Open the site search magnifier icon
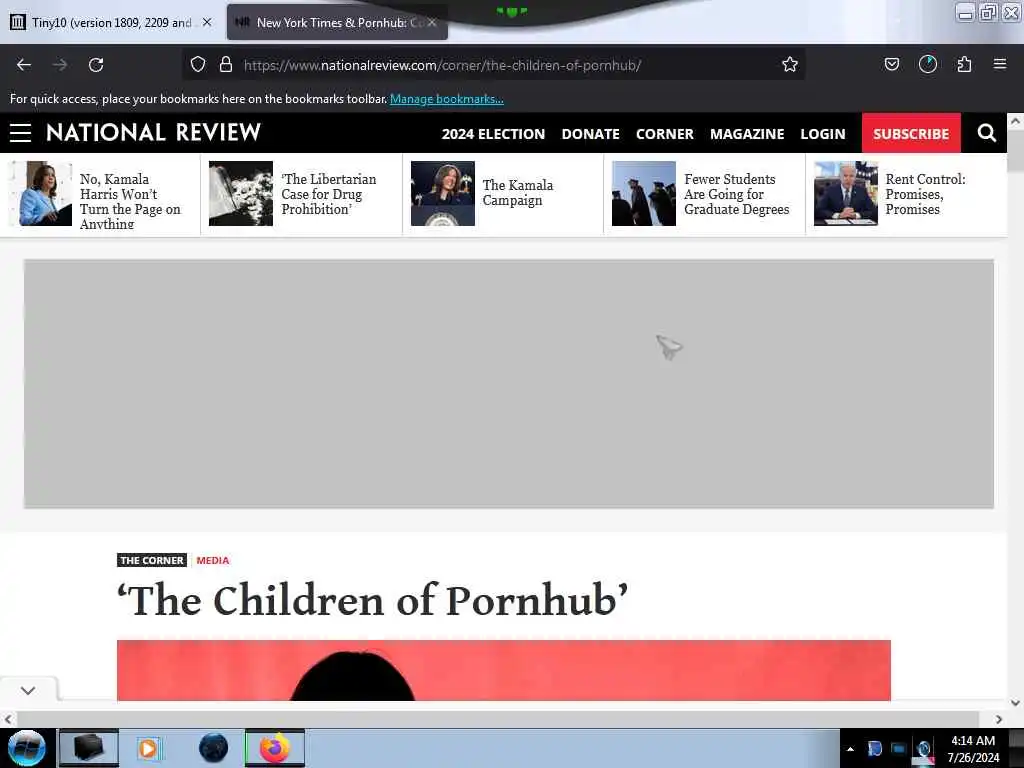 click(986, 133)
